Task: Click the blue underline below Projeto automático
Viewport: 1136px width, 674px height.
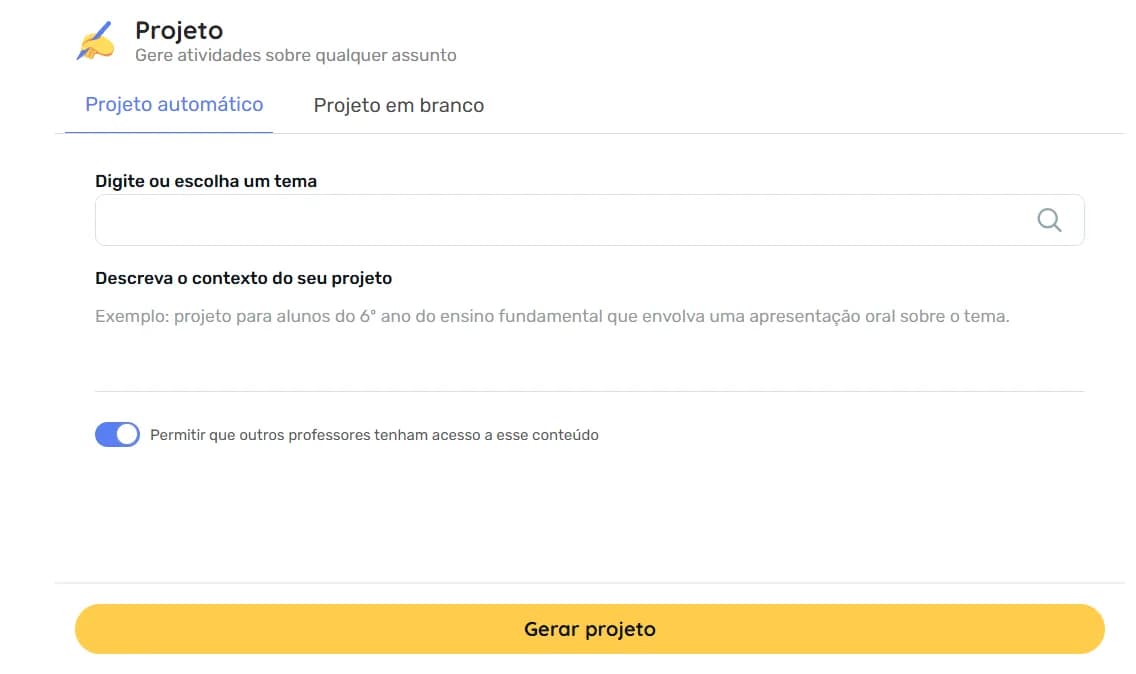Action: tap(169, 132)
